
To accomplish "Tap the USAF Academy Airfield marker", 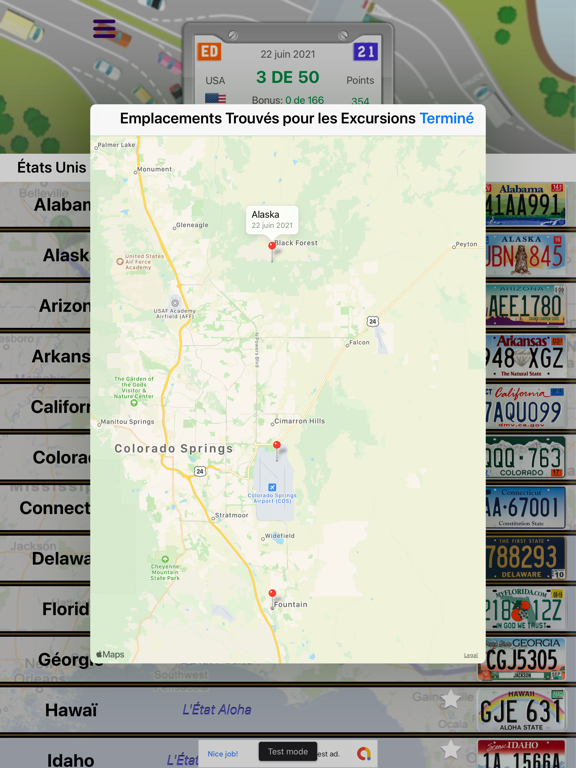I will pyautogui.click(x=175, y=303).
